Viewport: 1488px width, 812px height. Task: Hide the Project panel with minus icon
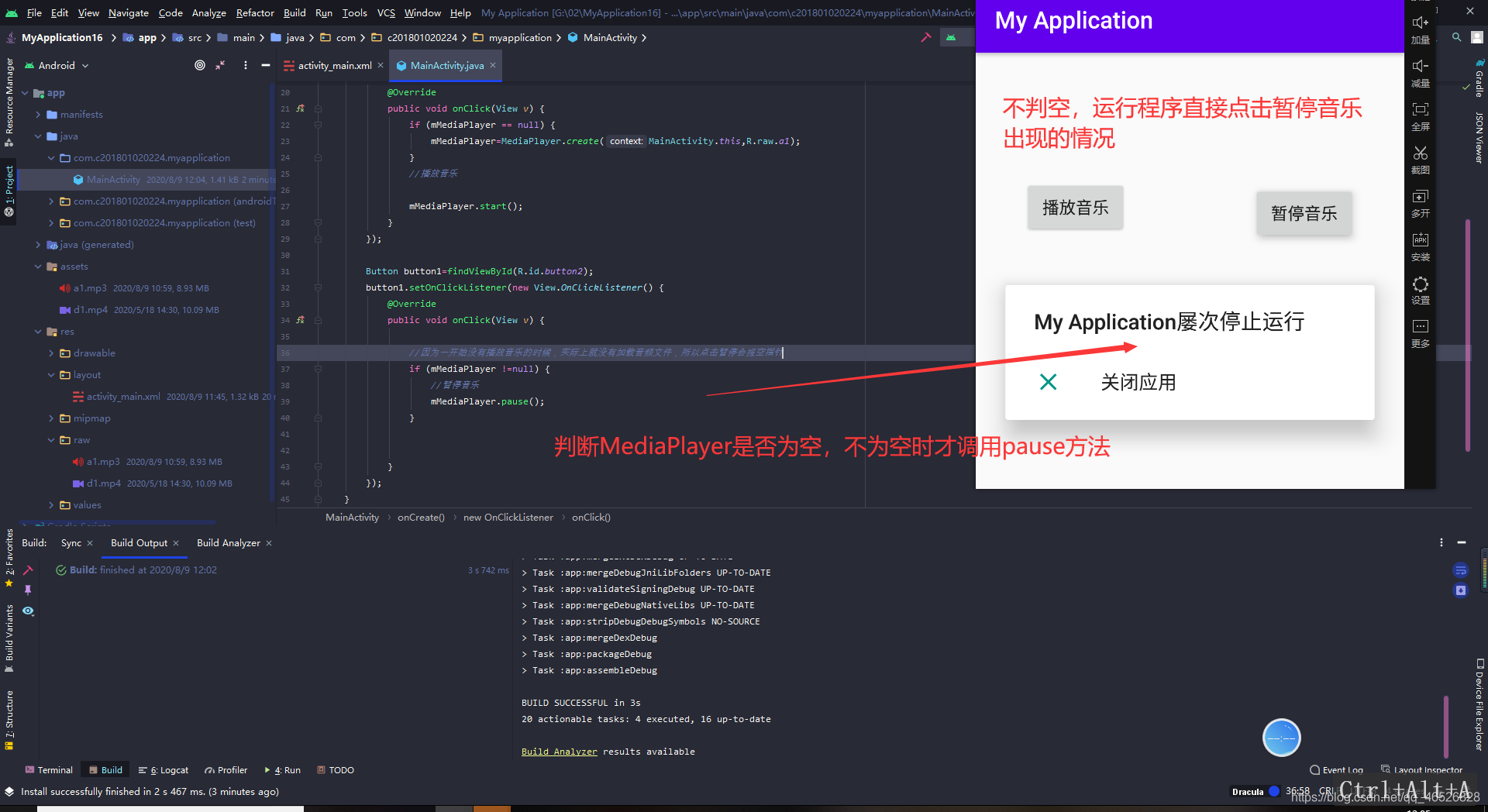tap(266, 65)
